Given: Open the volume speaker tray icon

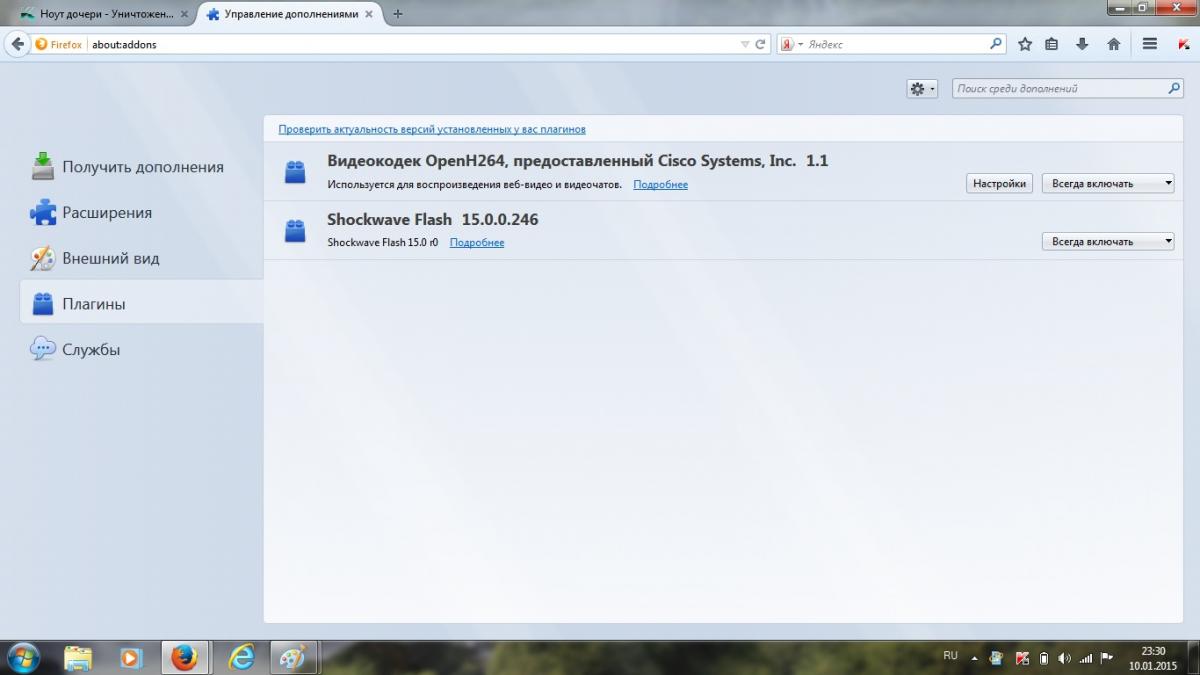Looking at the screenshot, I should (x=1064, y=658).
